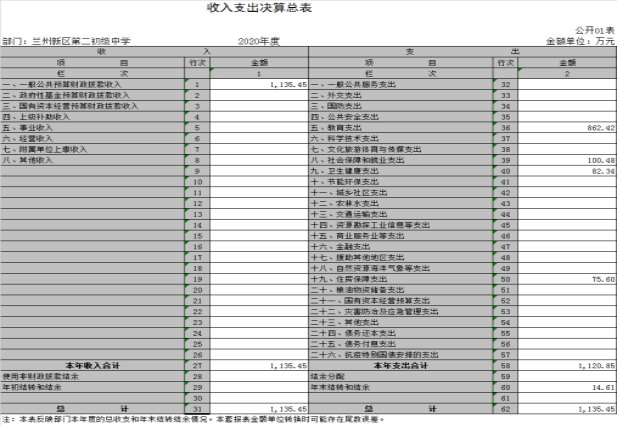Select the 本年收入合计 cell
This screenshot has width=617, height=425.
[92, 365]
